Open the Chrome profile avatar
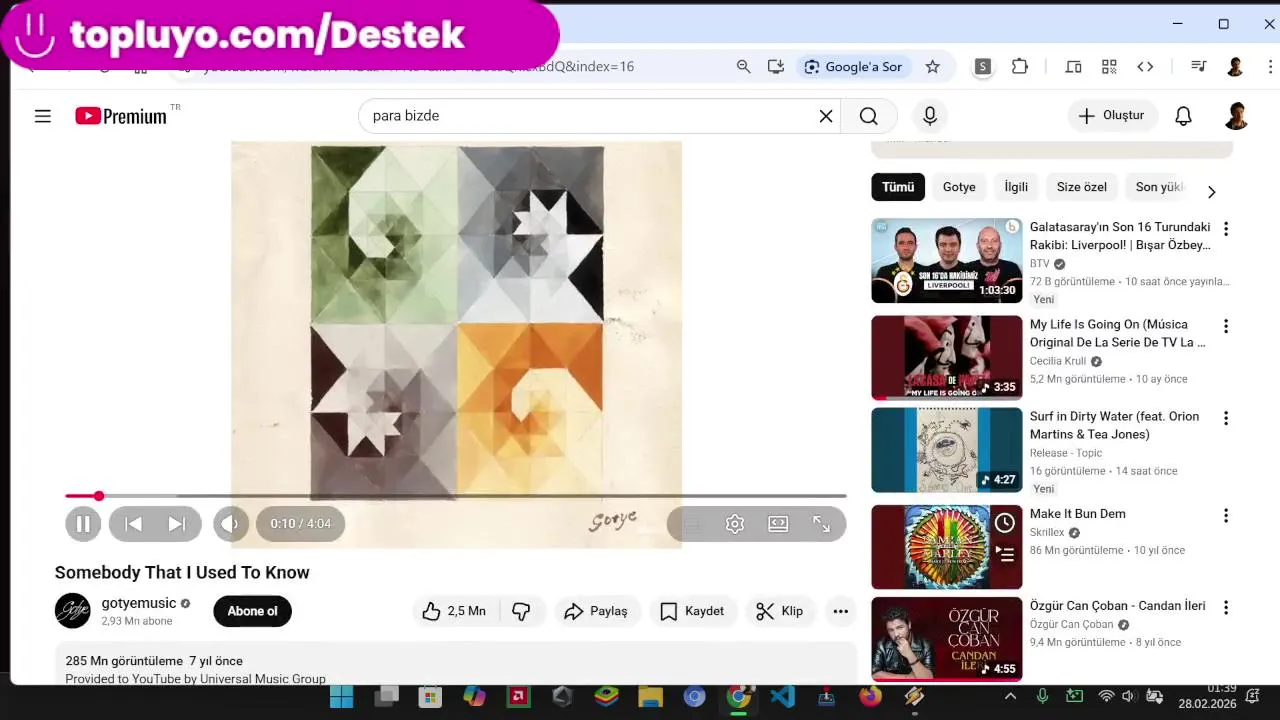Image resolution: width=1280 pixels, height=720 pixels. pyautogui.click(x=1235, y=66)
